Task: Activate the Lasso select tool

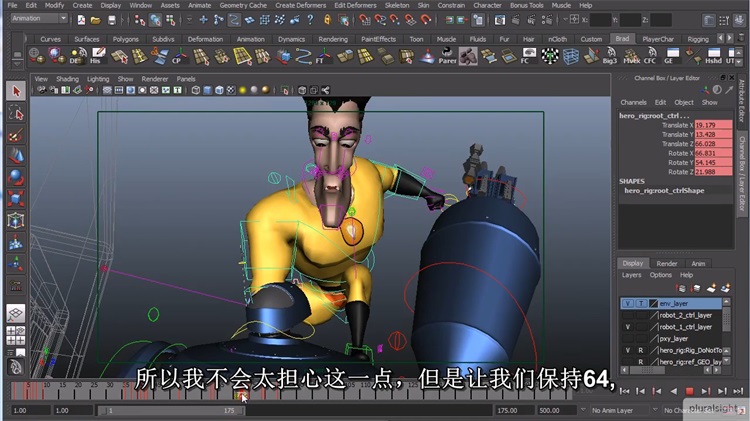Action: 16,113
